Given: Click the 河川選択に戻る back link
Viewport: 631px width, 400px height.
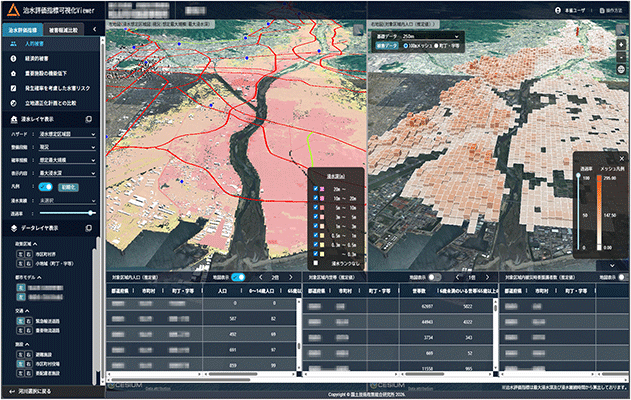Looking at the screenshot, I should tap(31, 391).
